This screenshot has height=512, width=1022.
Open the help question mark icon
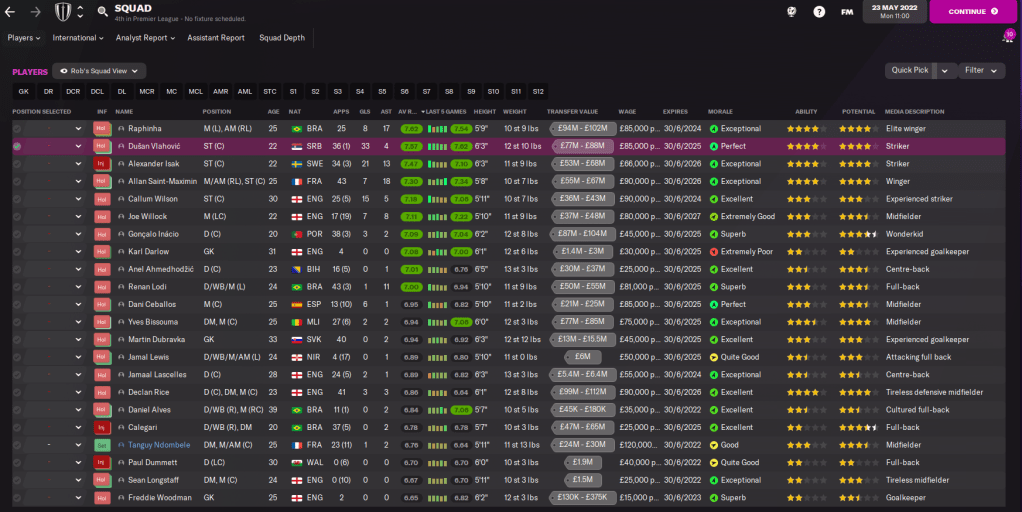point(819,12)
